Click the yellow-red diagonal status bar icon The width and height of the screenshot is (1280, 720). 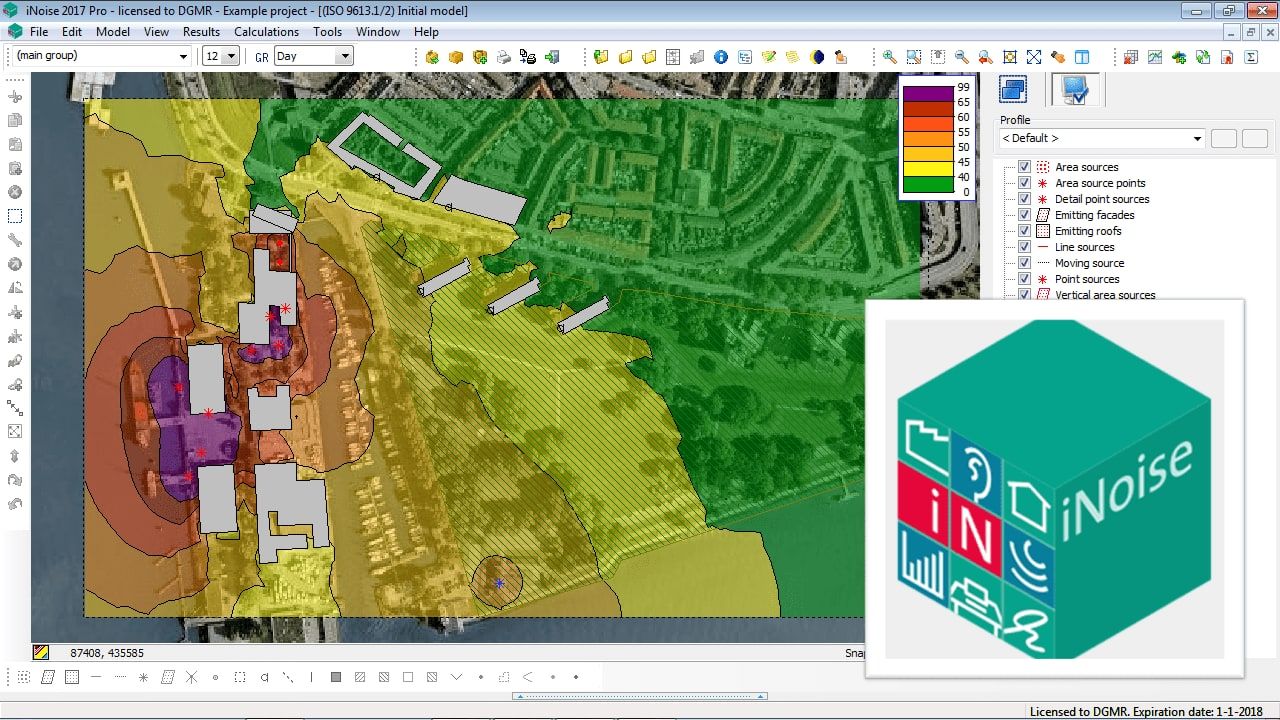tap(41, 653)
